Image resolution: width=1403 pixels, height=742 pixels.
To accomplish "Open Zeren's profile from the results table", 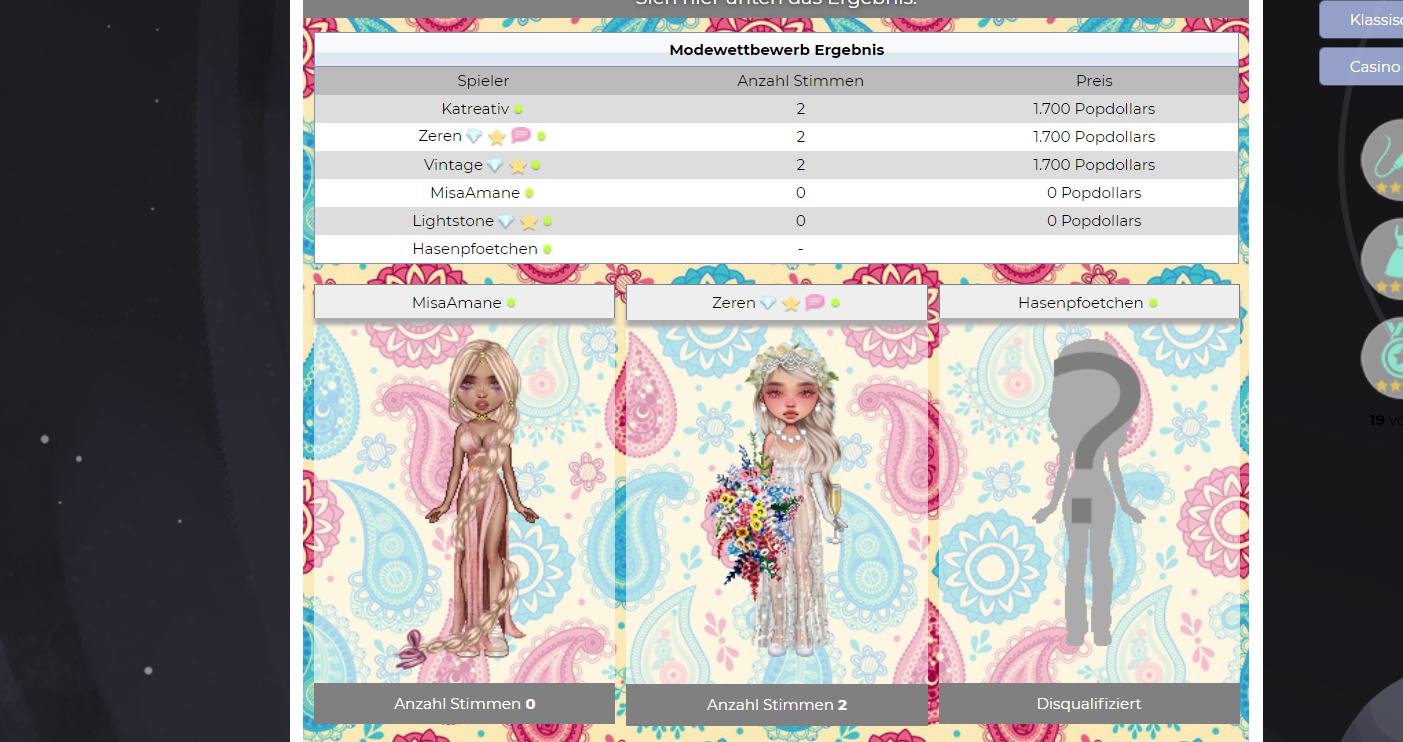I will 440,137.
